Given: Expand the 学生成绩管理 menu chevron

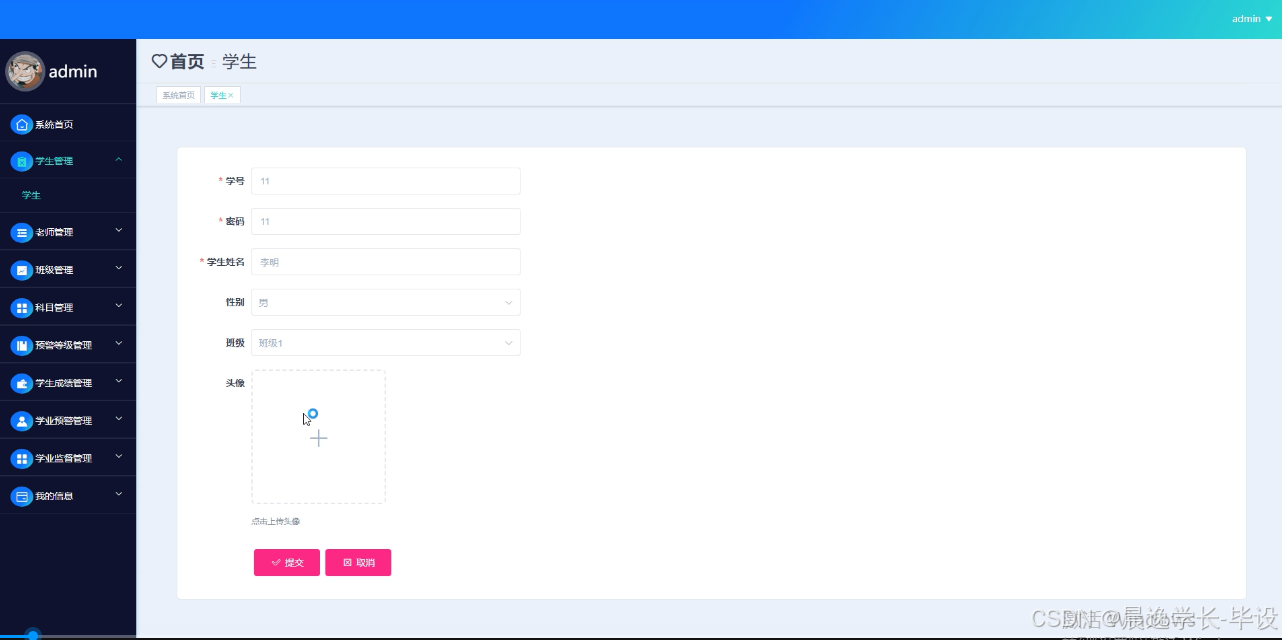Looking at the screenshot, I should 119,381.
